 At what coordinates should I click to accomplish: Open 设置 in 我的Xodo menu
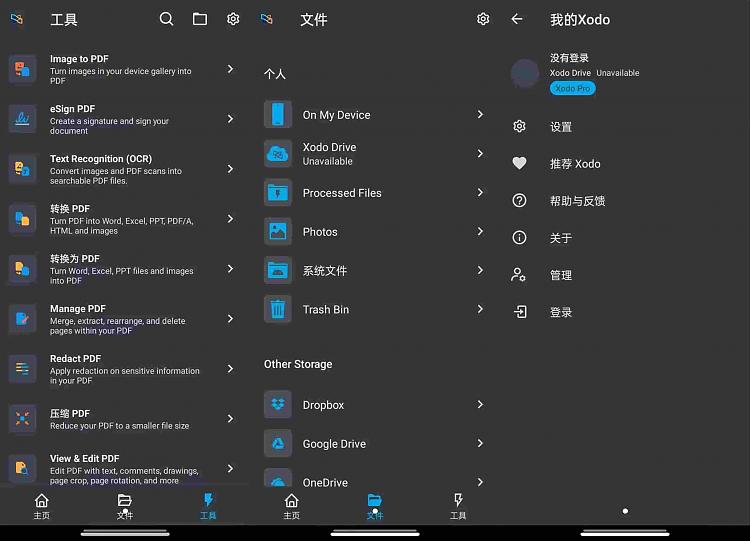click(x=625, y=126)
